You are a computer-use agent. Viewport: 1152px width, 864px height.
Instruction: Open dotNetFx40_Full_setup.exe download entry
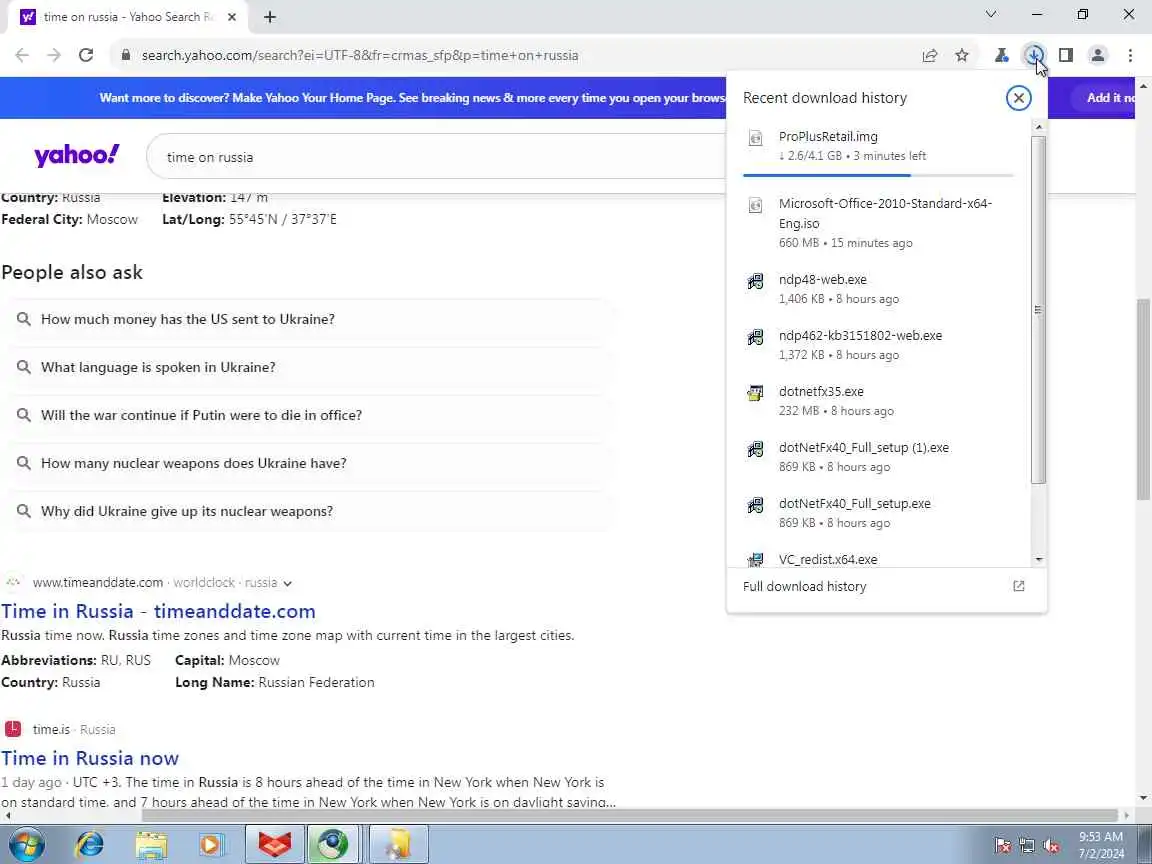point(879,512)
